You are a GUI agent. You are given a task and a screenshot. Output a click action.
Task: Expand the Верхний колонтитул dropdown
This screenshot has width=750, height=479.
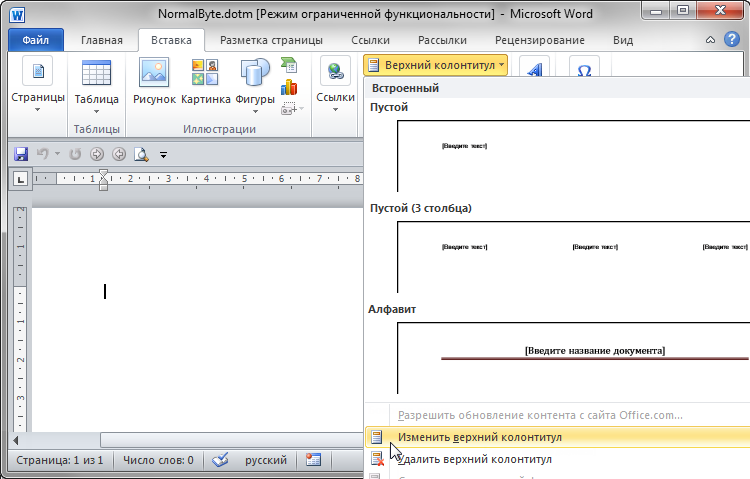[501, 65]
